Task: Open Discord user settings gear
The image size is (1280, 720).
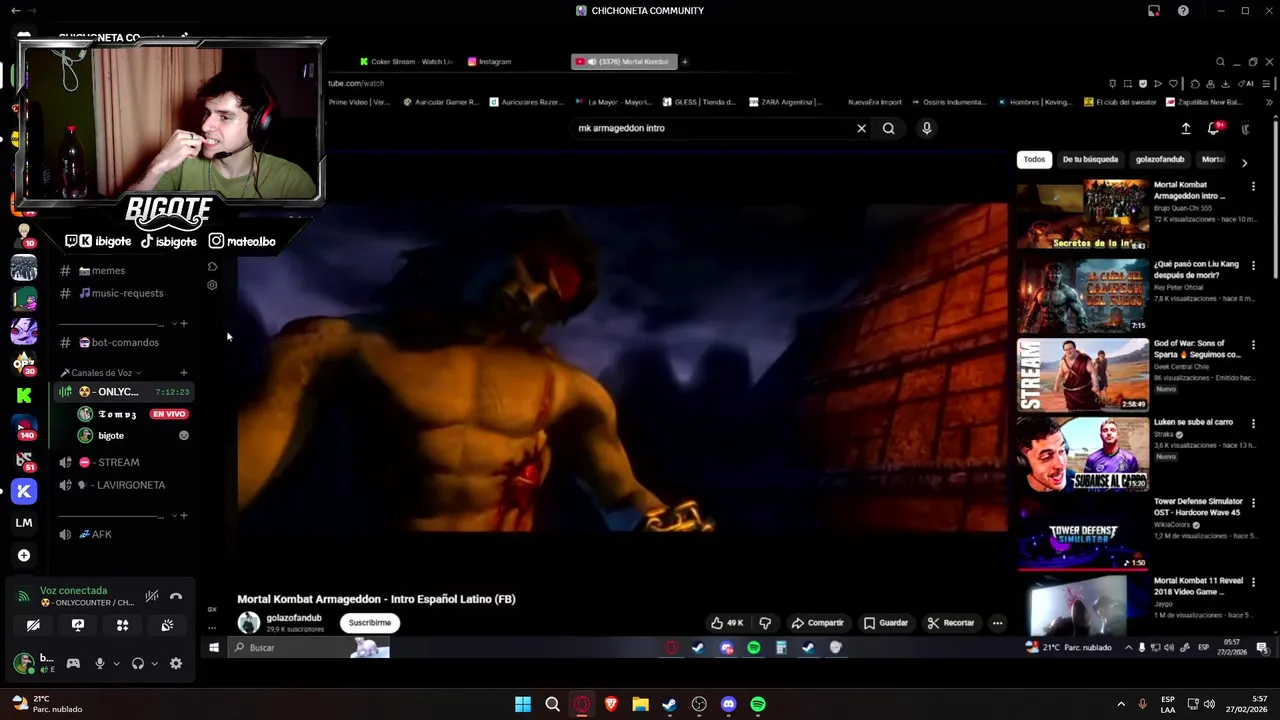Action: click(176, 663)
